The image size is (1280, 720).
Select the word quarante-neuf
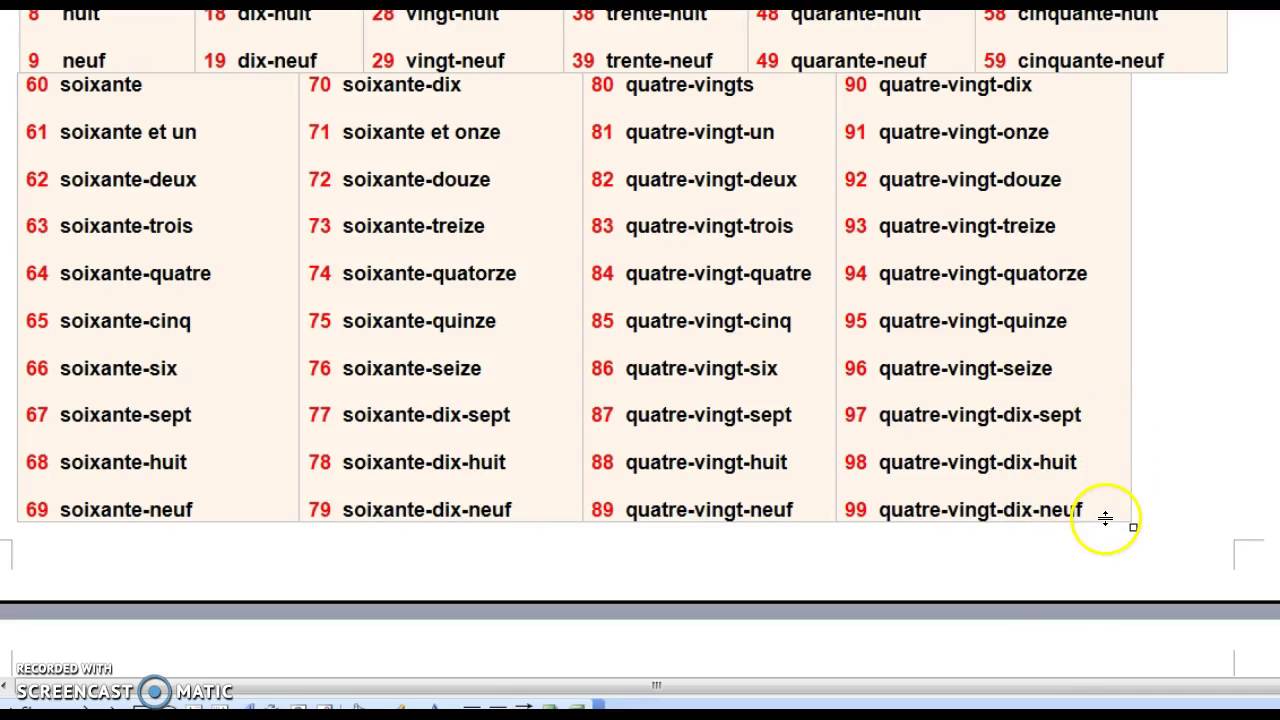pos(858,61)
